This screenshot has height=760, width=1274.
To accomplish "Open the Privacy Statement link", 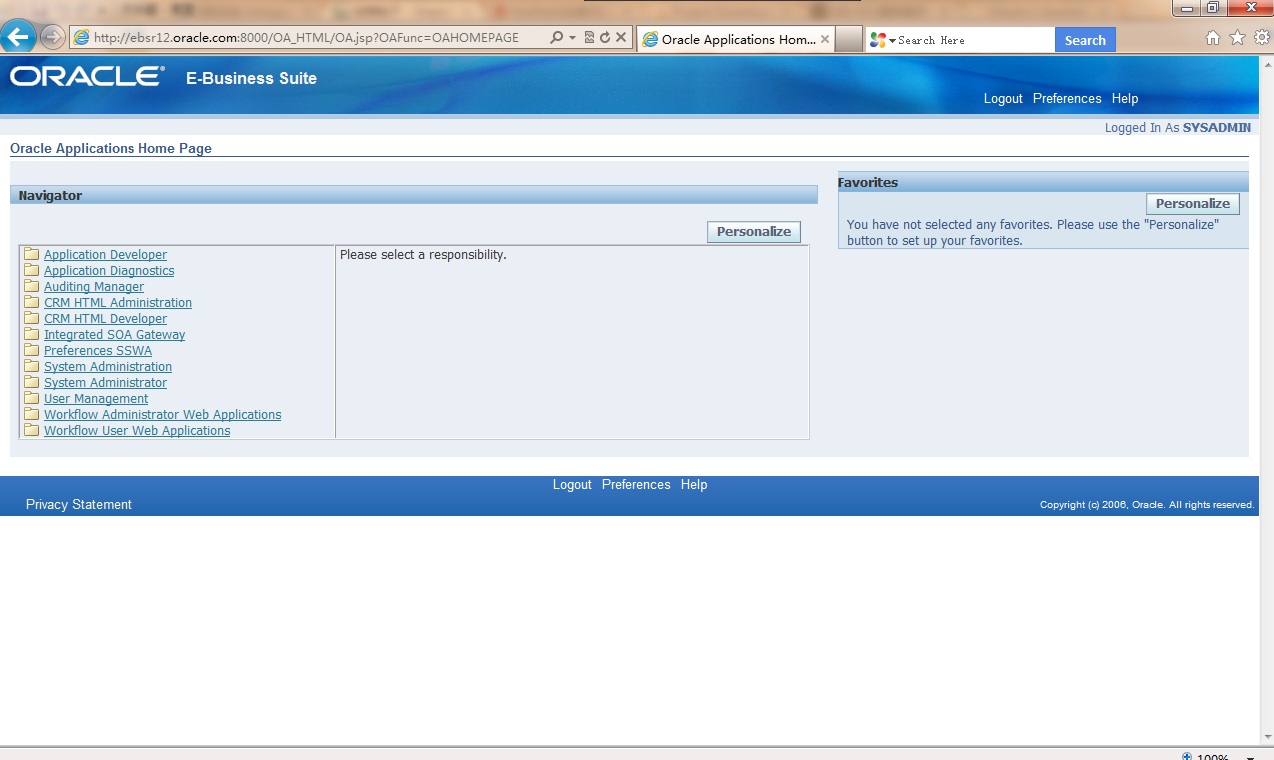I will (x=79, y=504).
